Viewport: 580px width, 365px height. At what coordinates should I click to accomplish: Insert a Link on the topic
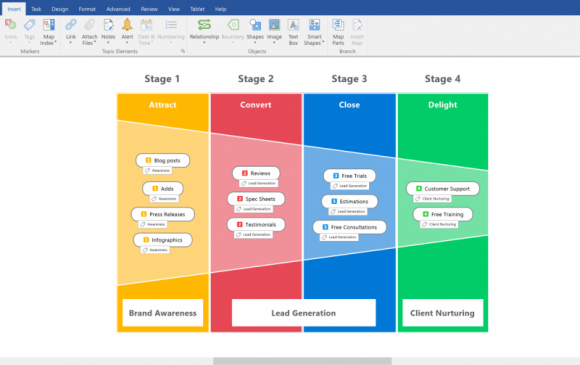[71, 30]
